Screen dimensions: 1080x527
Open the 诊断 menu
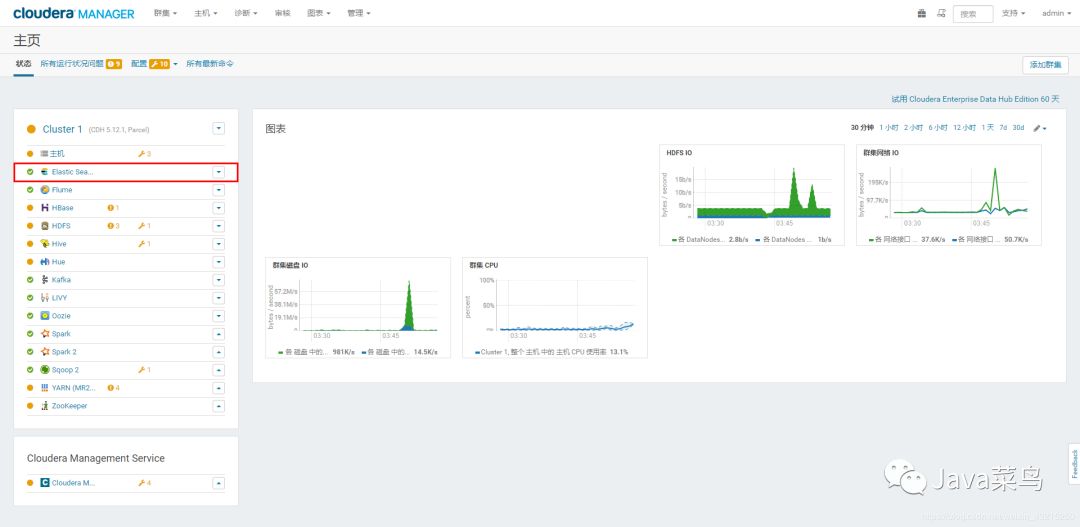(246, 13)
